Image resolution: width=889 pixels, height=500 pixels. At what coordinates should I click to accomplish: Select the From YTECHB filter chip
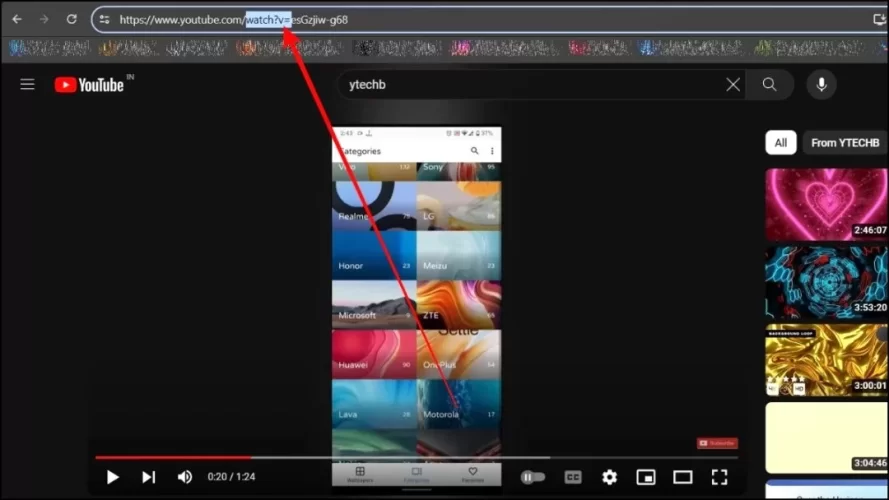845,143
